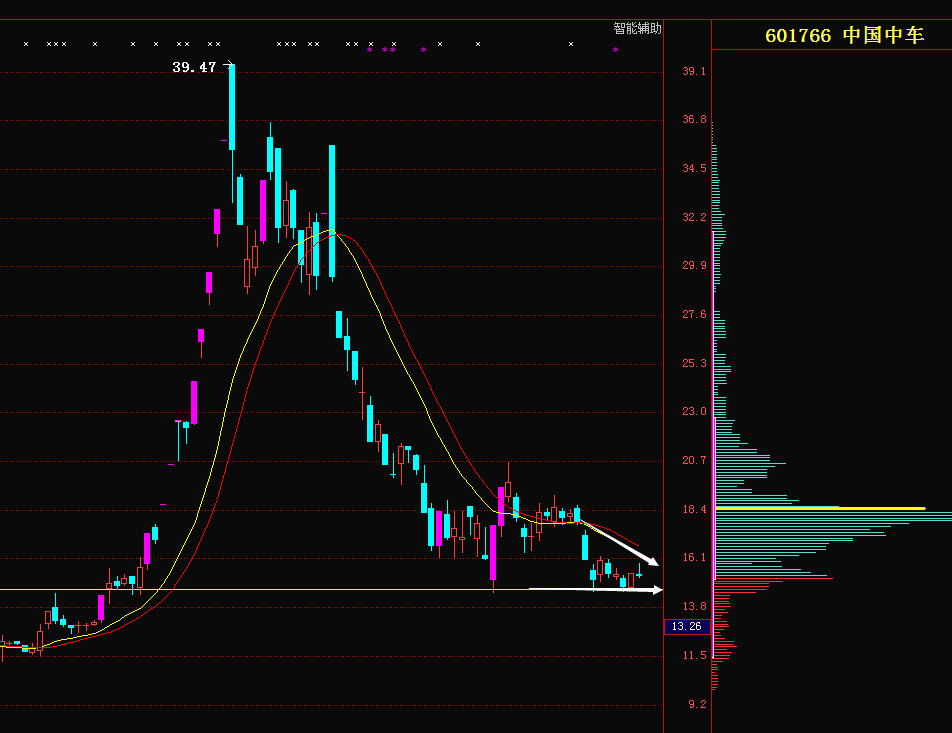
Task: Click the 601766 中国中车 stock title
Action: (x=844, y=36)
